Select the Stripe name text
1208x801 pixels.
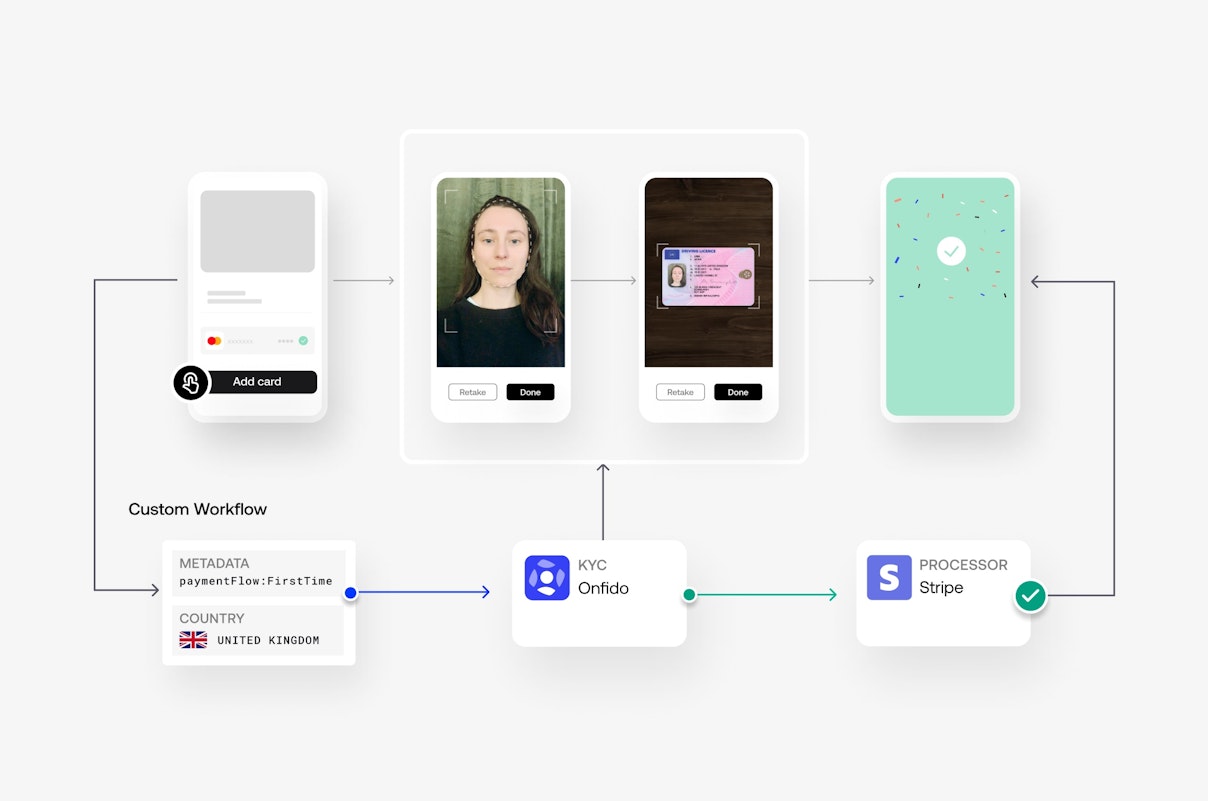pyautogui.click(x=941, y=587)
